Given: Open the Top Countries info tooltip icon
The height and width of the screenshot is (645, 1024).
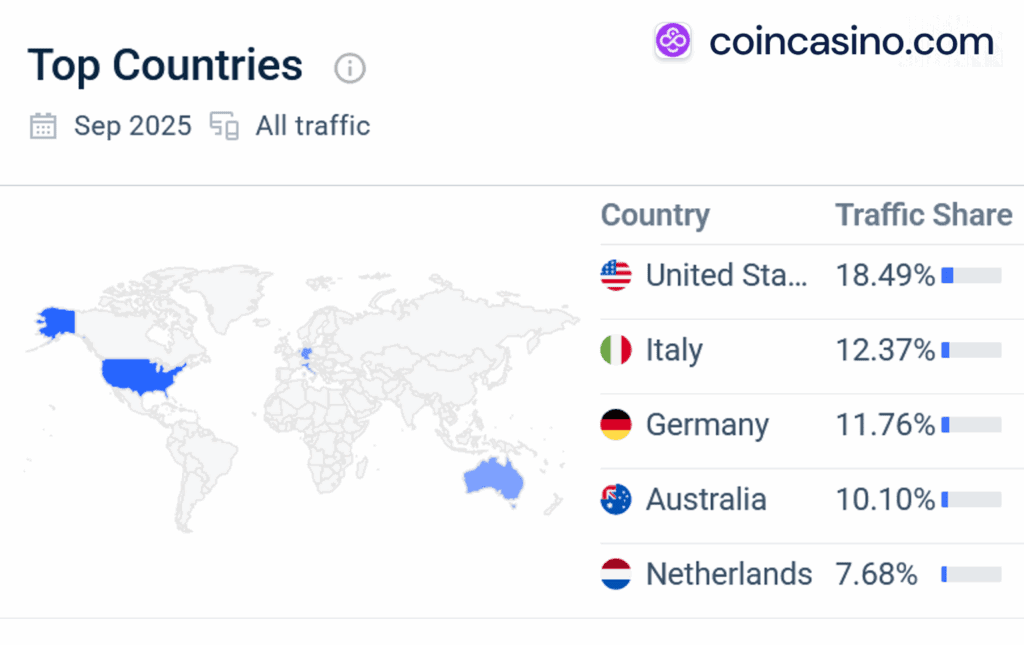Looking at the screenshot, I should click(348, 68).
